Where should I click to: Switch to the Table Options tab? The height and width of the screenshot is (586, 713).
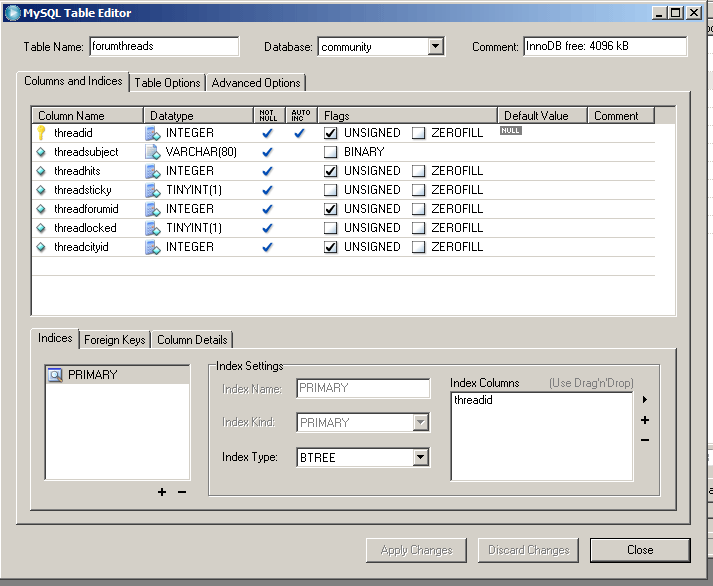(167, 83)
